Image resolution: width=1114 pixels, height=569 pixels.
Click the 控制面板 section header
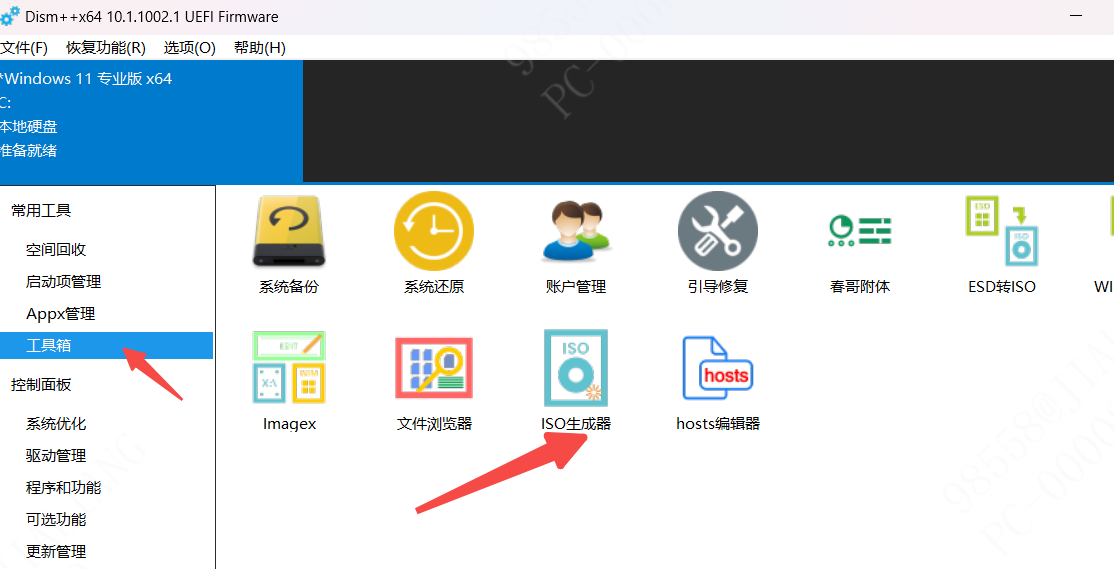tap(41, 384)
